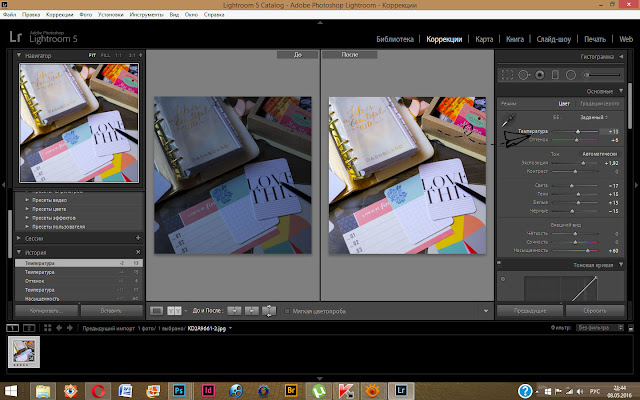Open white balance Заданный dropdown
This screenshot has height=400, width=640.
pyautogui.click(x=594, y=117)
